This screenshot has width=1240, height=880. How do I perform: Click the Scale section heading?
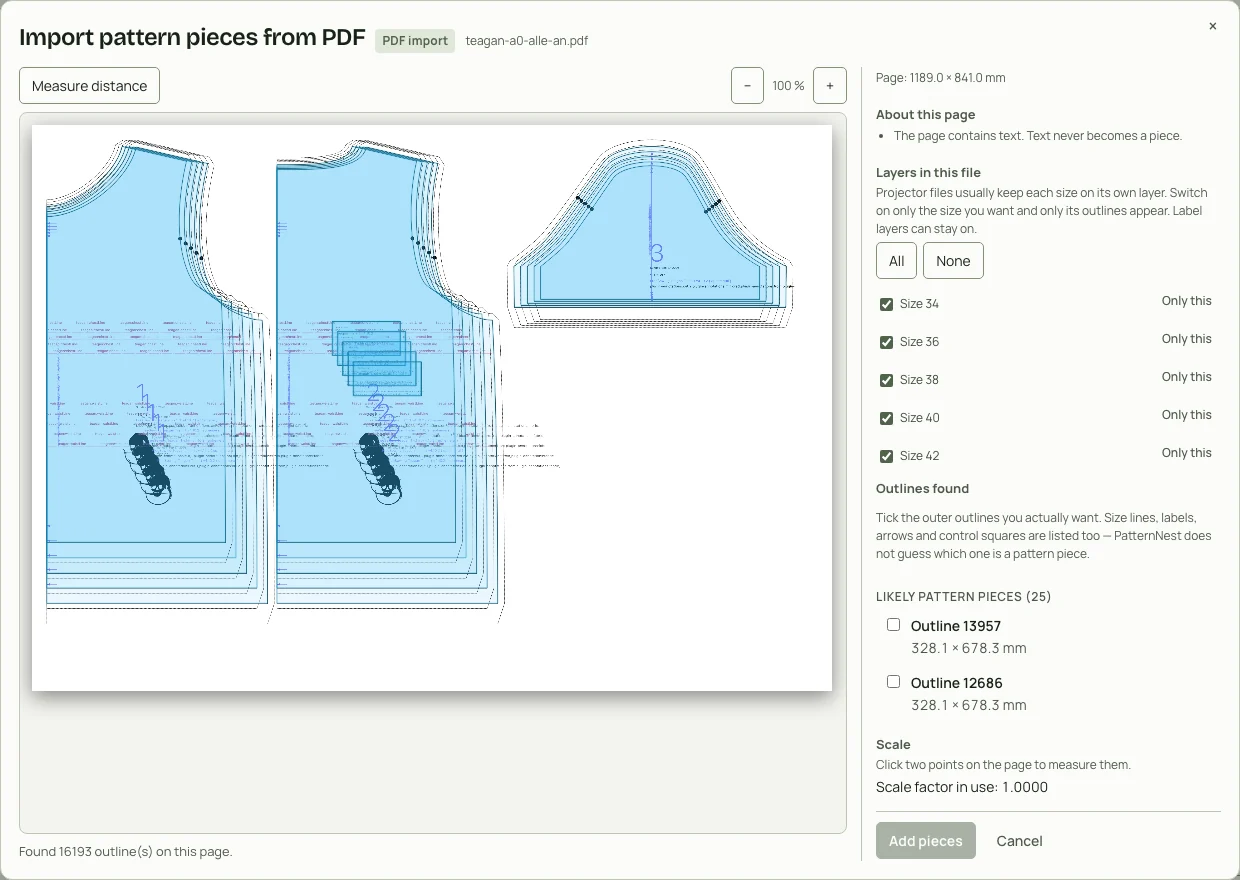pyautogui.click(x=893, y=745)
